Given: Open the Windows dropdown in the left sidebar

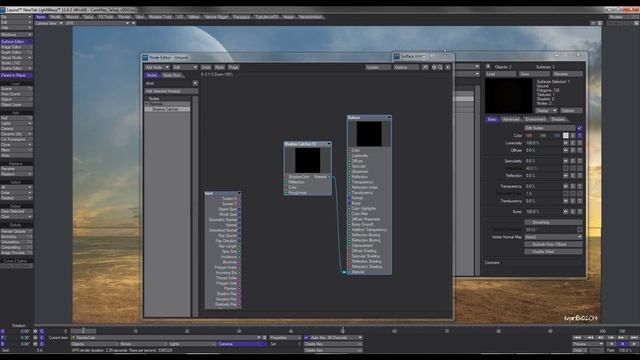Looking at the screenshot, I should (16, 35).
